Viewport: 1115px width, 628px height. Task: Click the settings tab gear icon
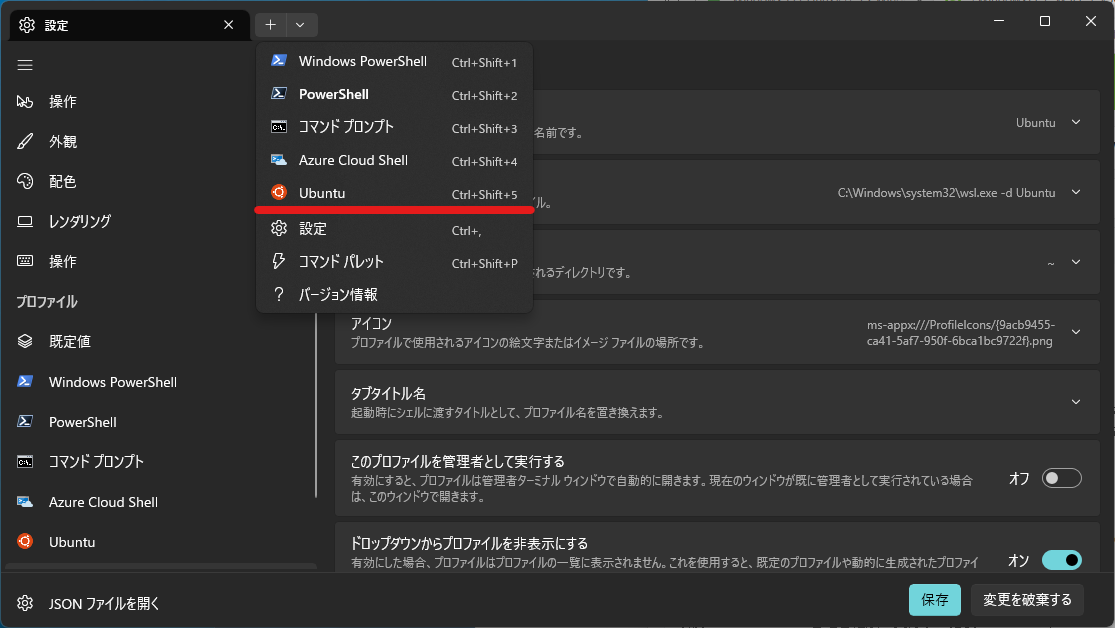(x=27, y=25)
